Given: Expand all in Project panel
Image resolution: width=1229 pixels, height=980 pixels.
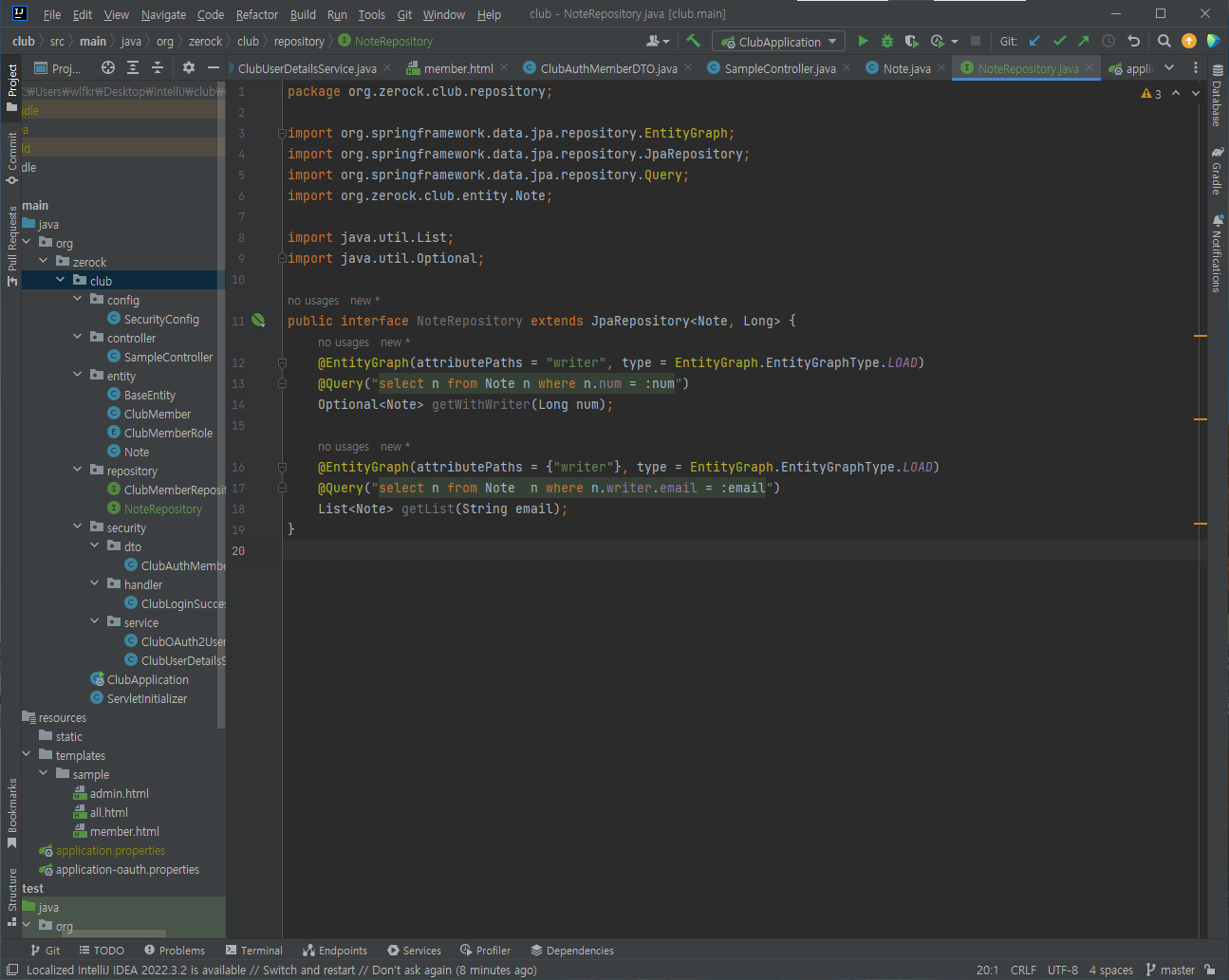Looking at the screenshot, I should [133, 67].
